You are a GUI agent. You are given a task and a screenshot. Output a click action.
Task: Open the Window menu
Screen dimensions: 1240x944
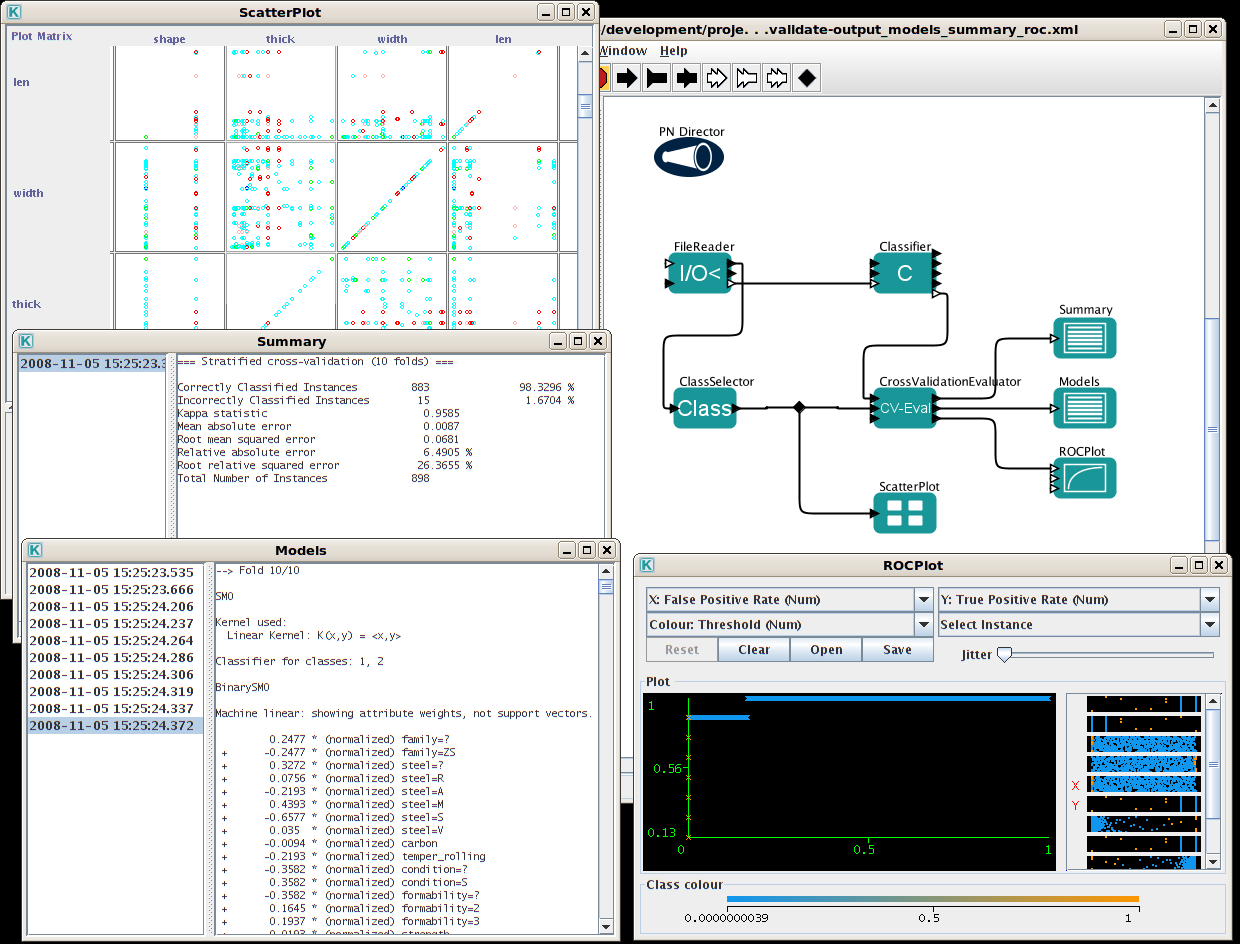pos(623,51)
